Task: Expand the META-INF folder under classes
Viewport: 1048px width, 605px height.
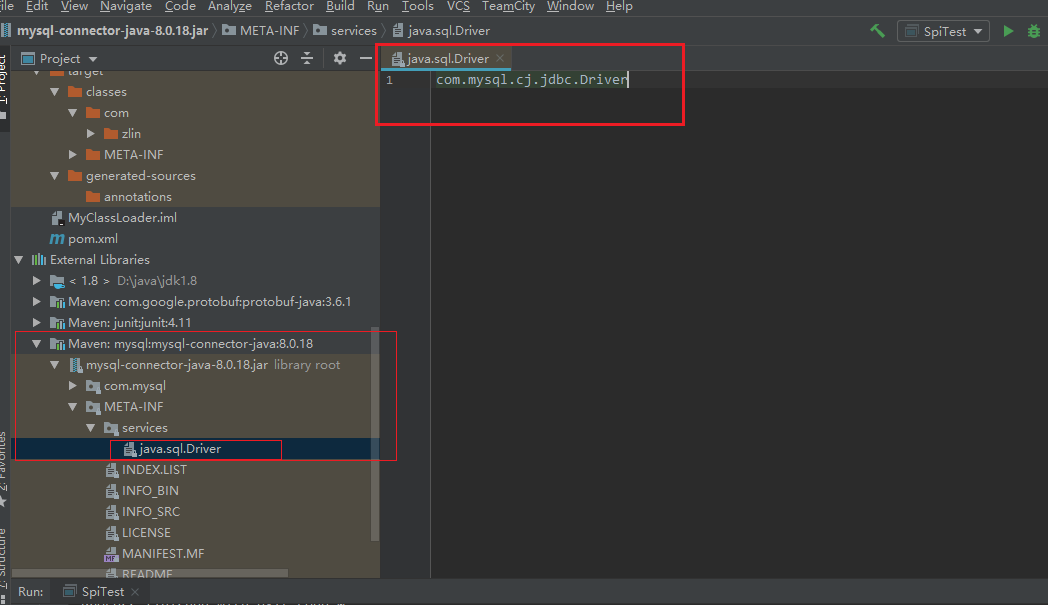Action: coord(73,154)
